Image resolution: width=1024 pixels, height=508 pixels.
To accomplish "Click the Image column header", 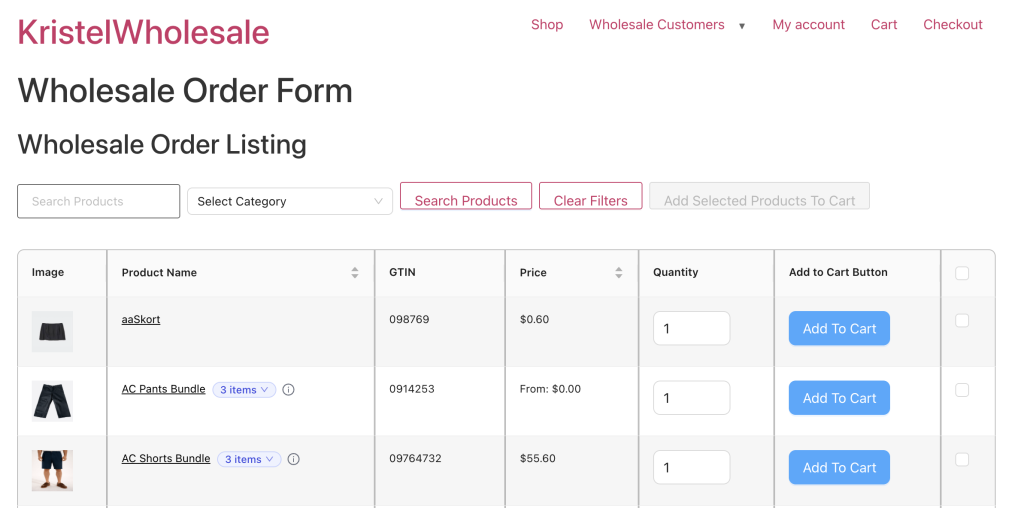I will [48, 272].
